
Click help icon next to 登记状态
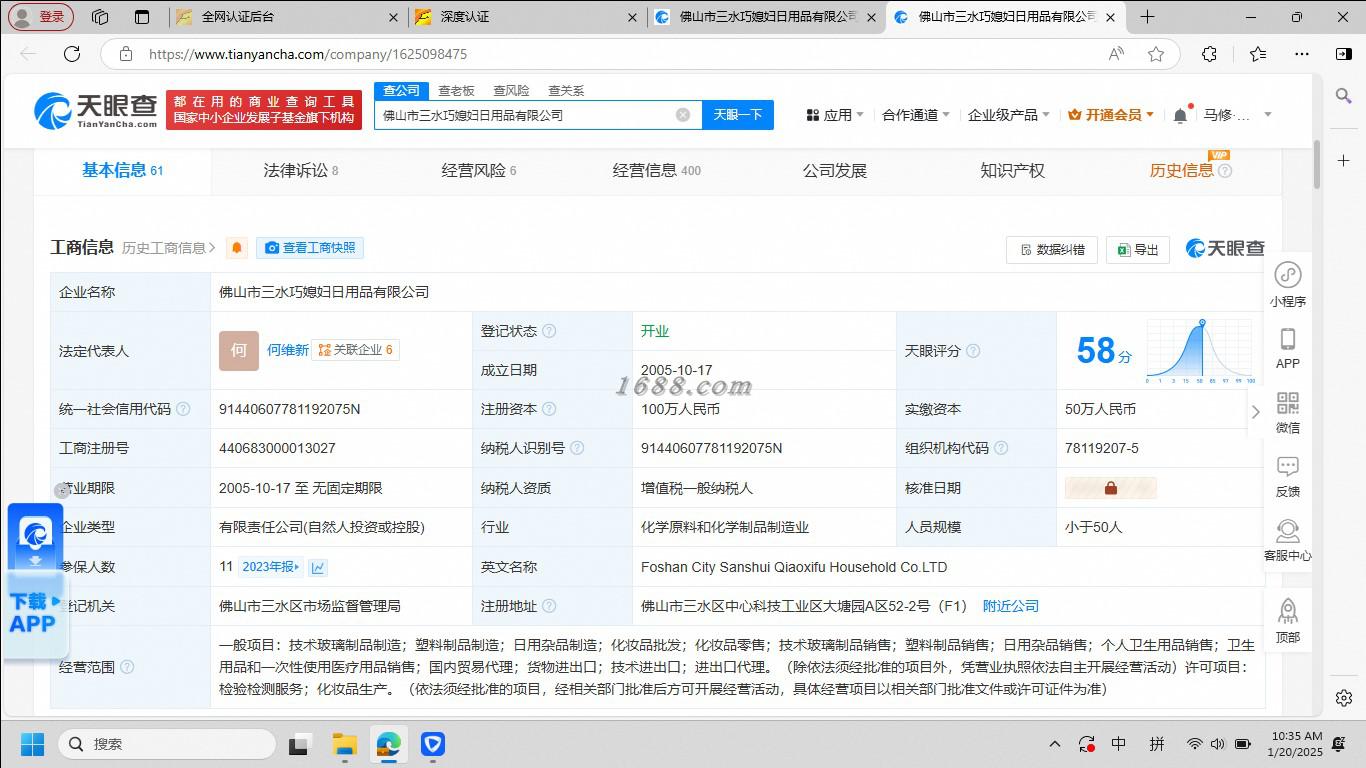pos(549,331)
